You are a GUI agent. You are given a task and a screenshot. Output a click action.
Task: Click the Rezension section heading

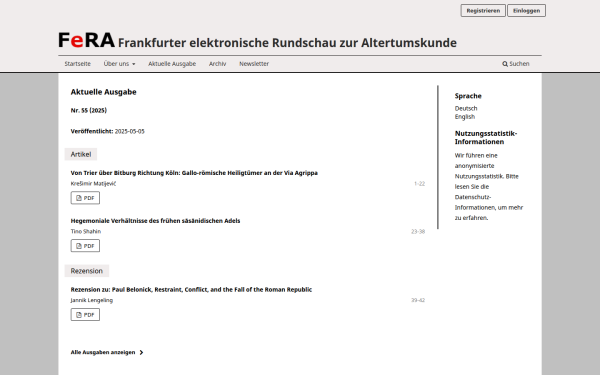87,271
